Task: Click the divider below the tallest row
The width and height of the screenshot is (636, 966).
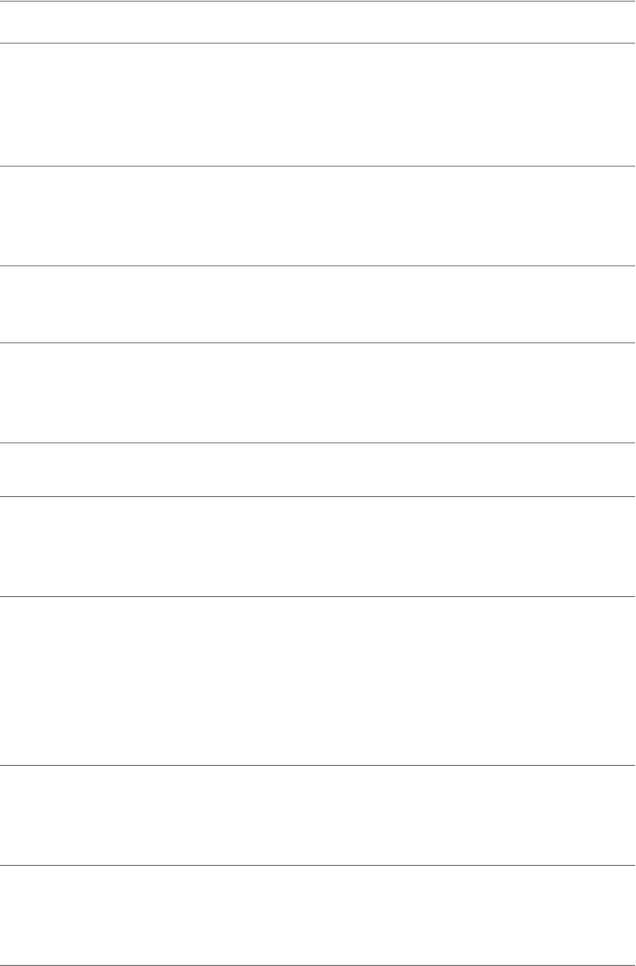Action: pyautogui.click(x=317, y=765)
